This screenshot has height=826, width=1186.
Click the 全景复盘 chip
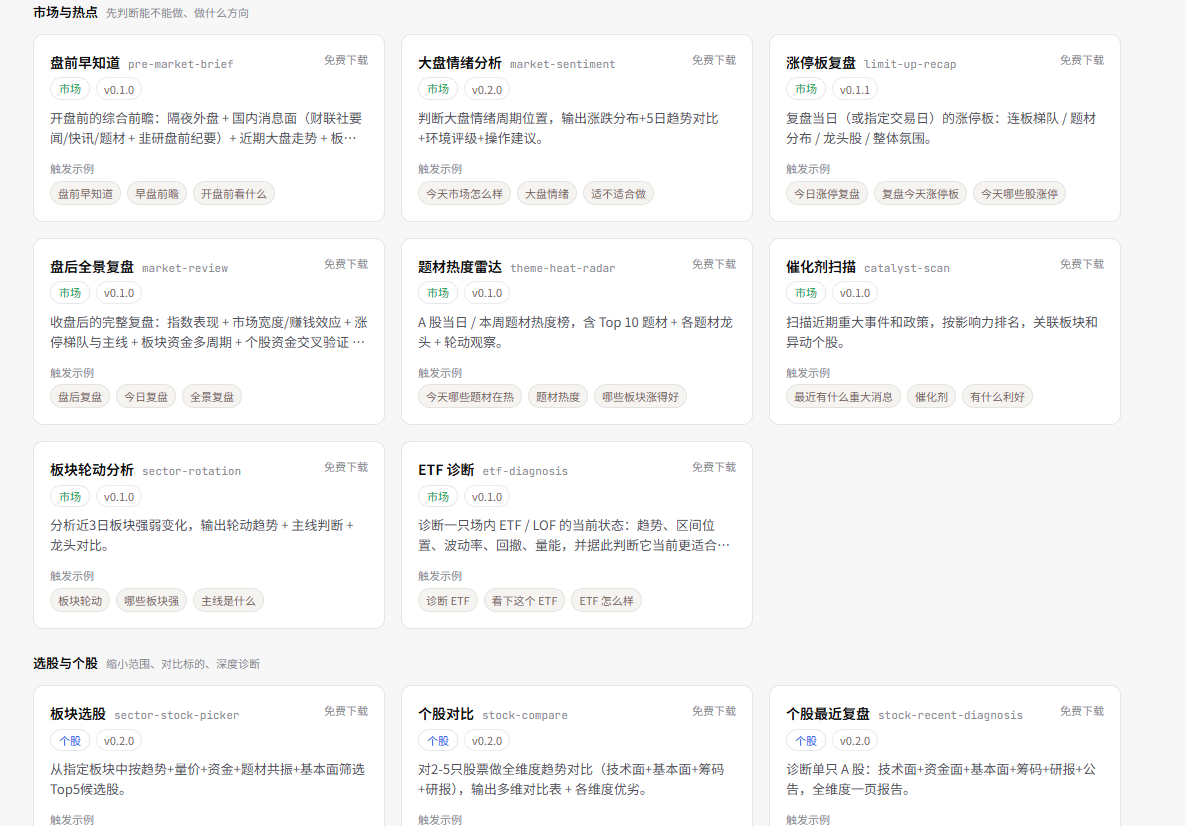tap(212, 396)
